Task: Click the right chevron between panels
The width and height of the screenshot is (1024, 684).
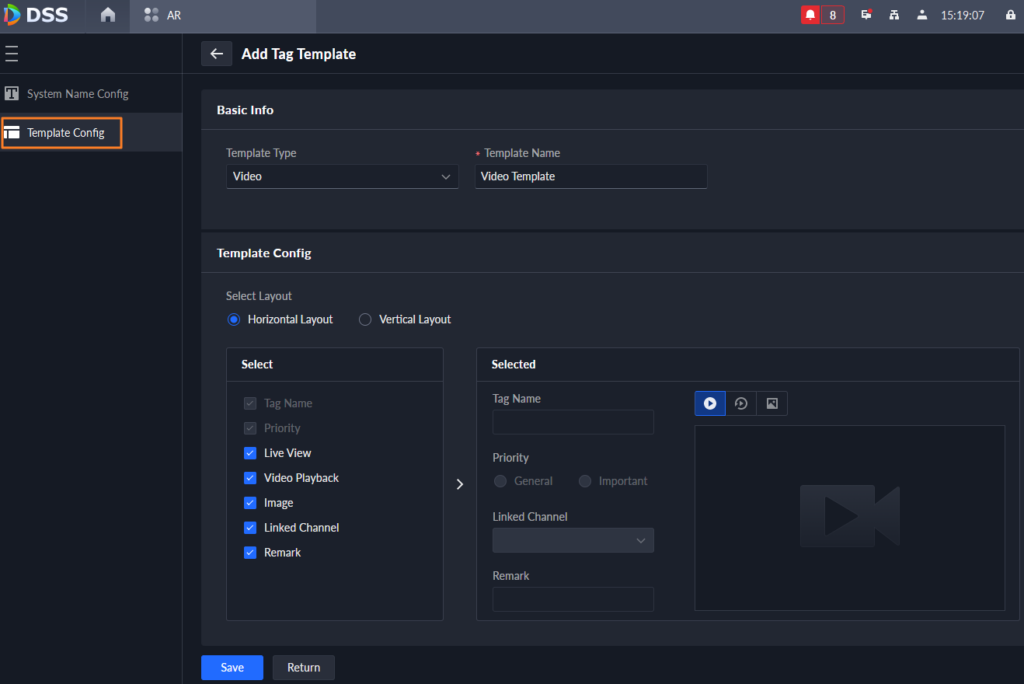Action: 460,484
